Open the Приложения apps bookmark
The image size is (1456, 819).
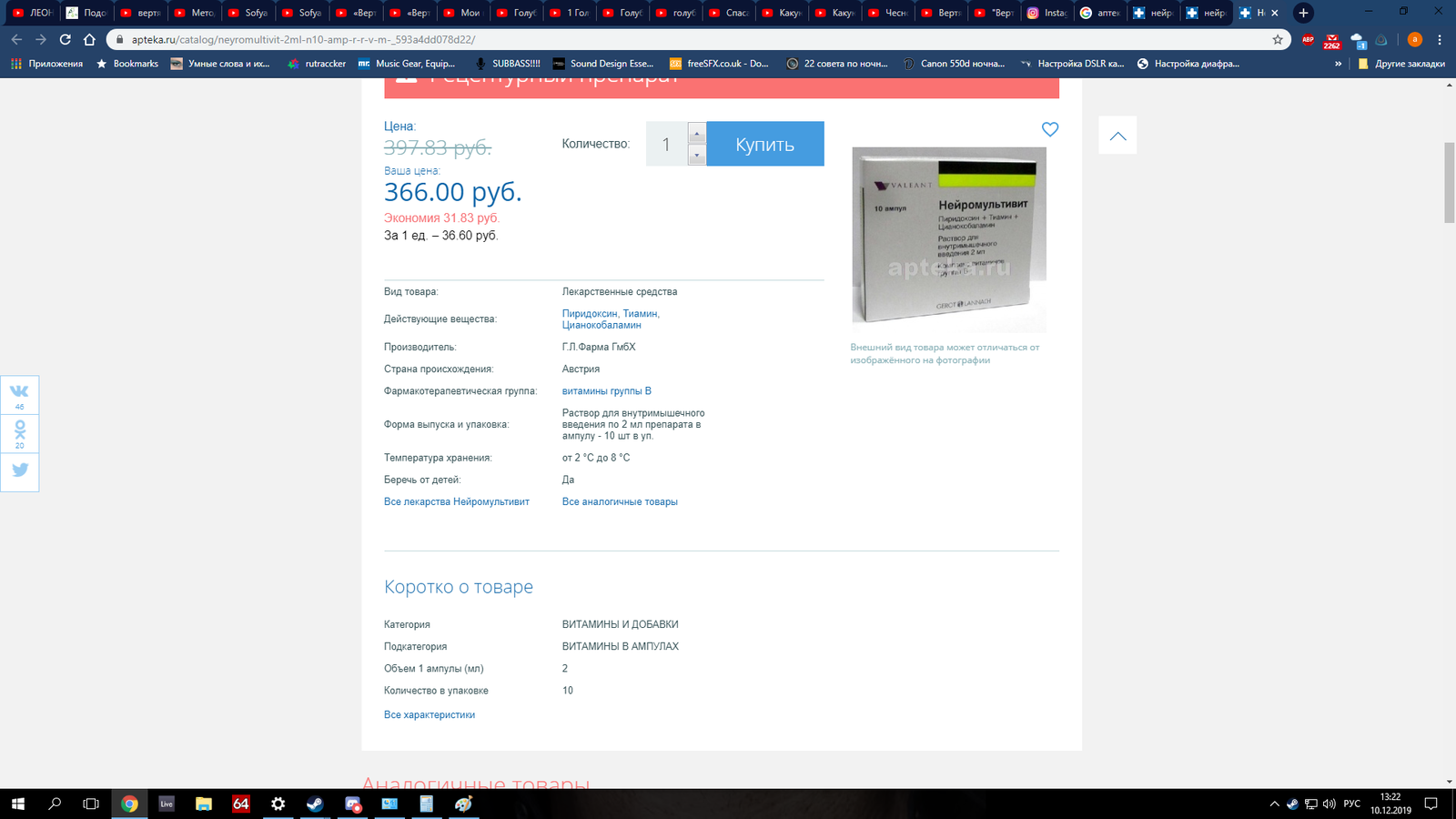46,64
